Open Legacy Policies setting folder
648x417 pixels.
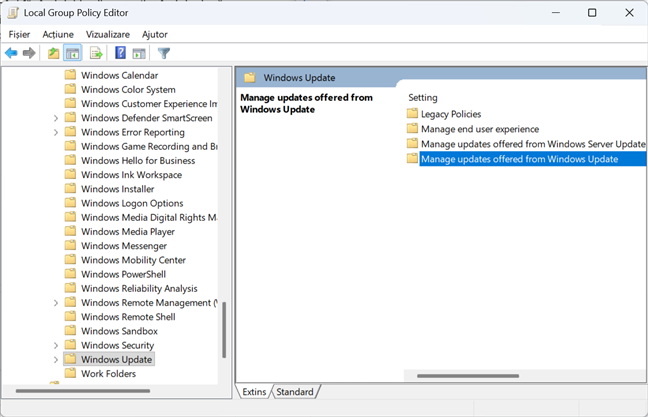(451, 114)
